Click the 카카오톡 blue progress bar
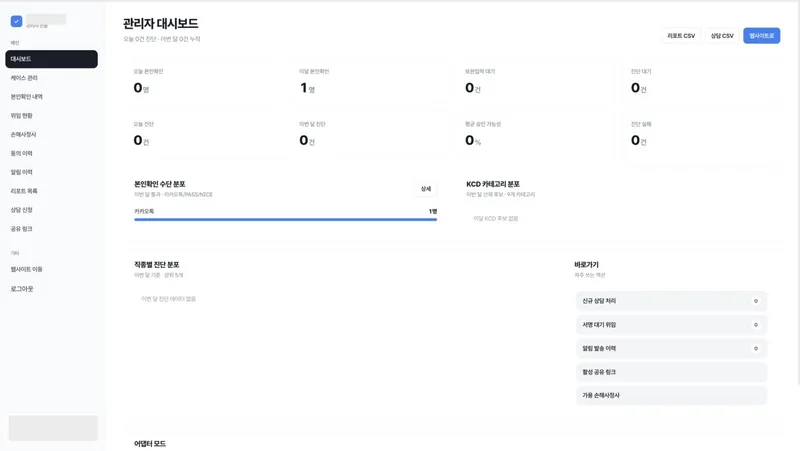The width and height of the screenshot is (800, 451). (285, 219)
